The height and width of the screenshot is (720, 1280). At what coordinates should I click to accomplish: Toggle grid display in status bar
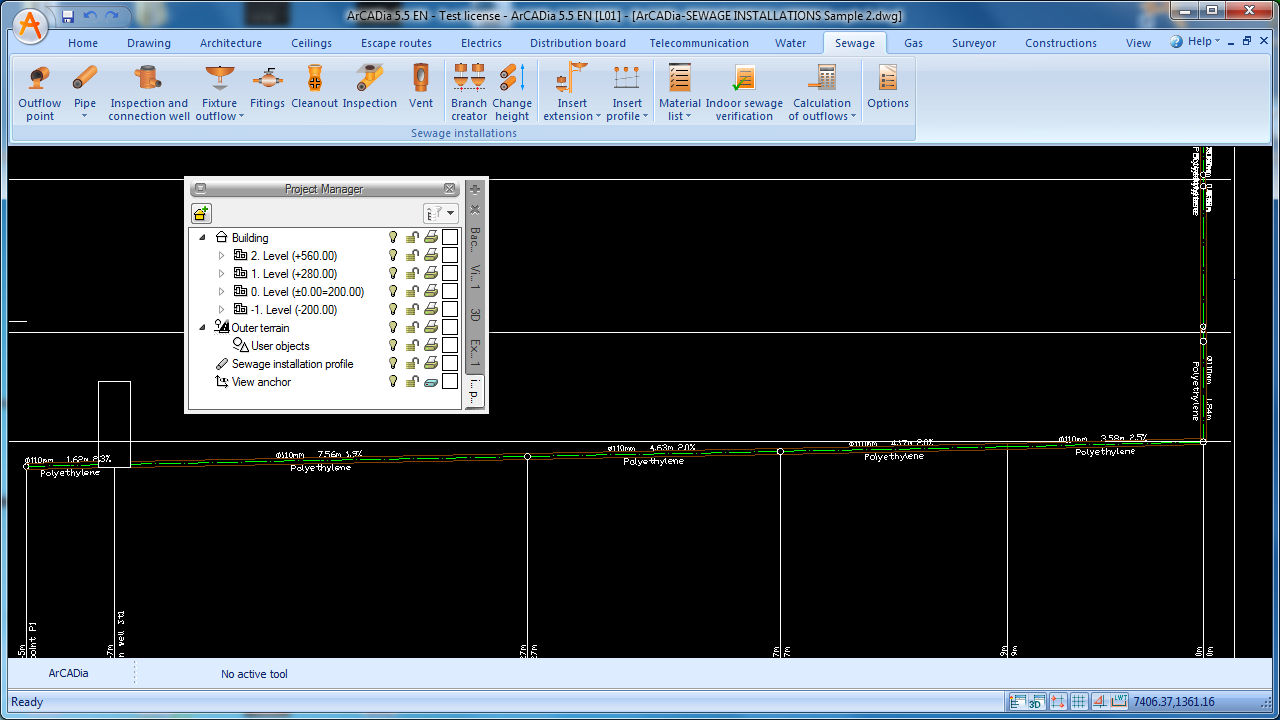tap(1078, 702)
